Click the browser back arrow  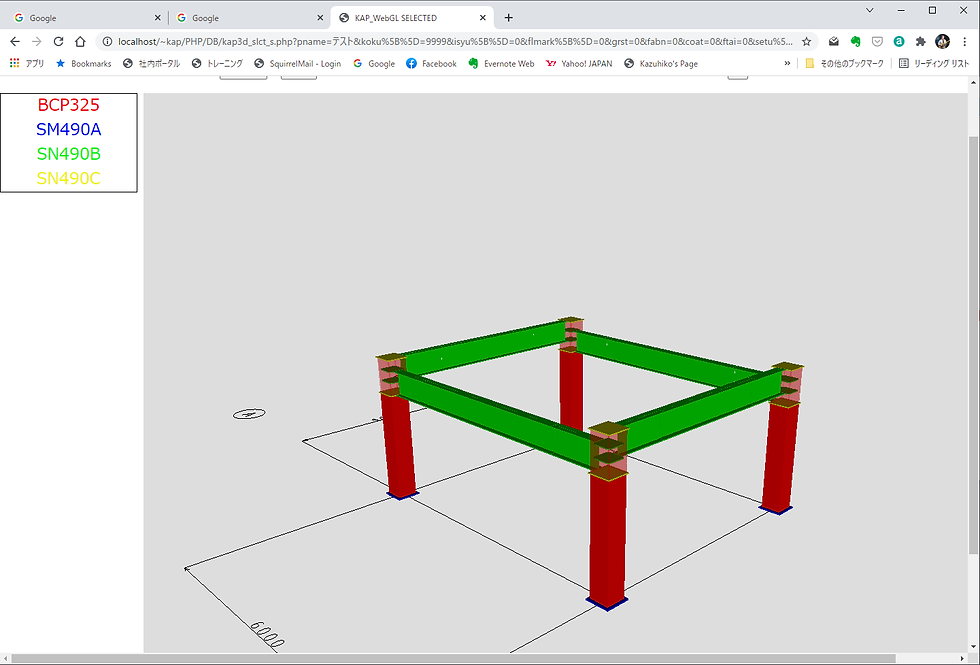(15, 42)
